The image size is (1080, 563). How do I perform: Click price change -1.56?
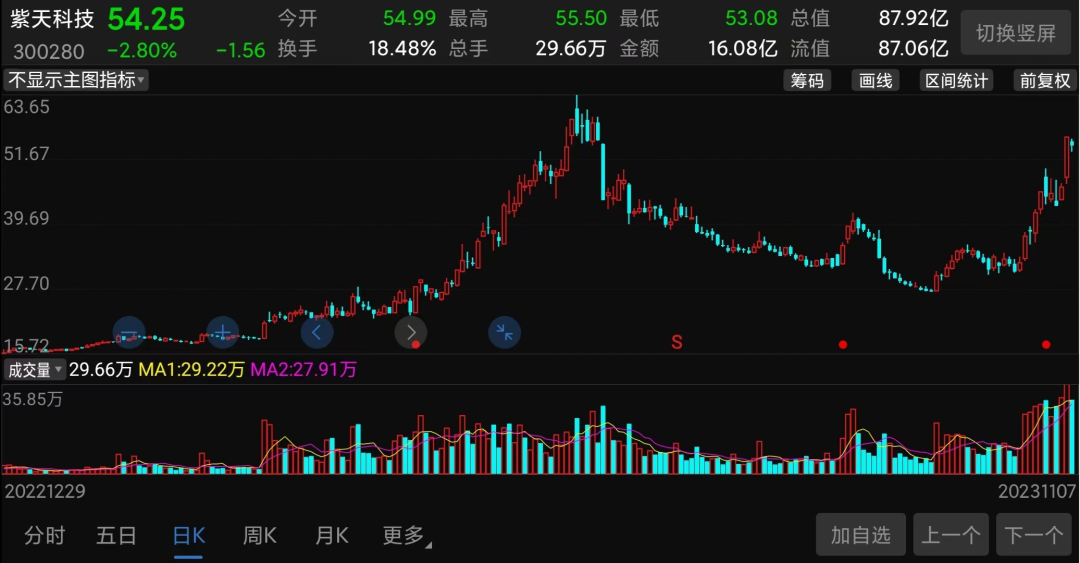pyautogui.click(x=240, y=50)
